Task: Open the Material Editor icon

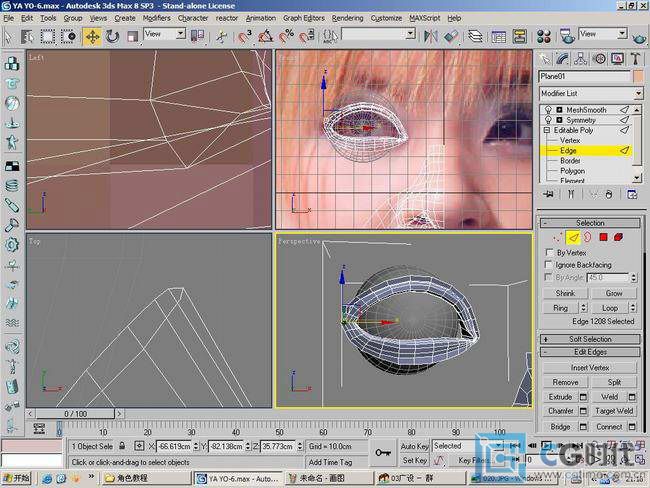Action: click(x=543, y=36)
